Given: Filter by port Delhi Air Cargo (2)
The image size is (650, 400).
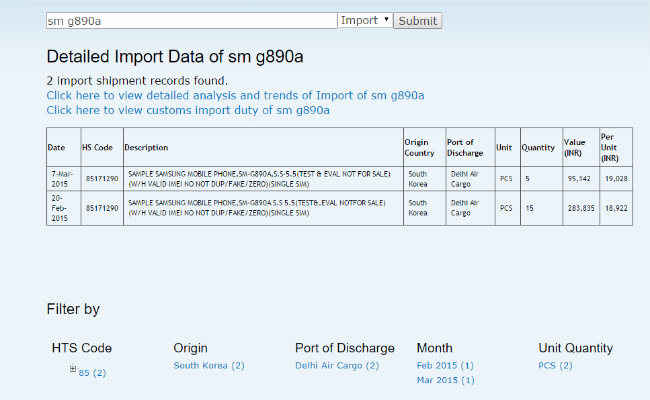Looking at the screenshot, I should pos(337,365).
